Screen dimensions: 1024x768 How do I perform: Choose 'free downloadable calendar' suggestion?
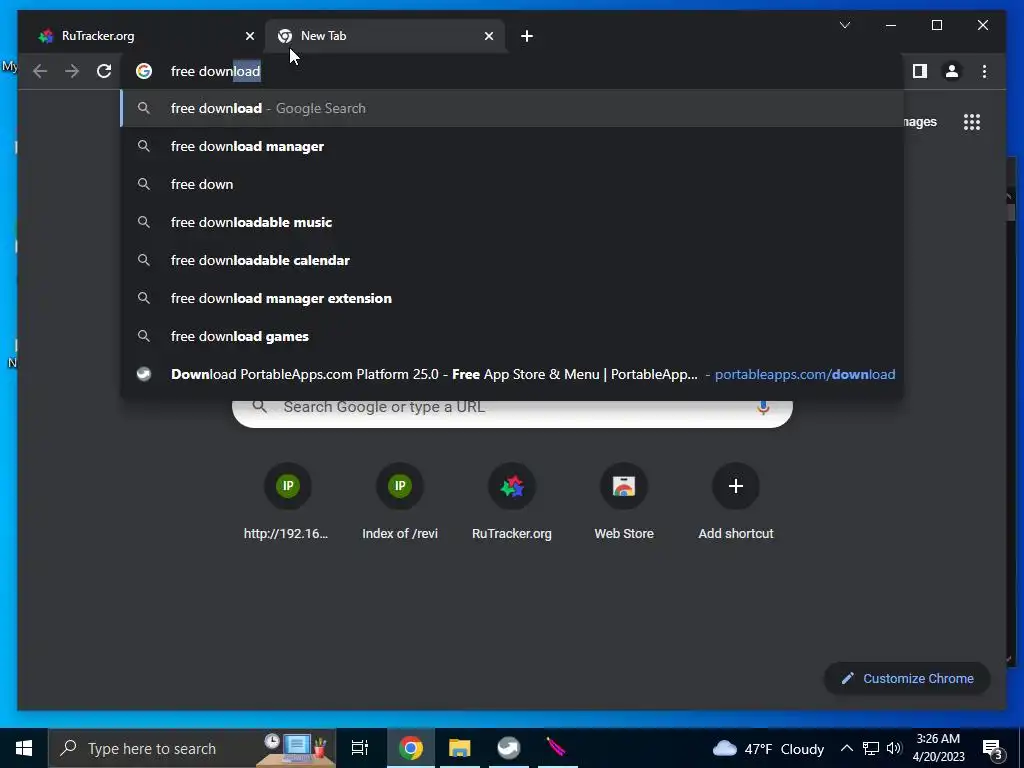512,260
